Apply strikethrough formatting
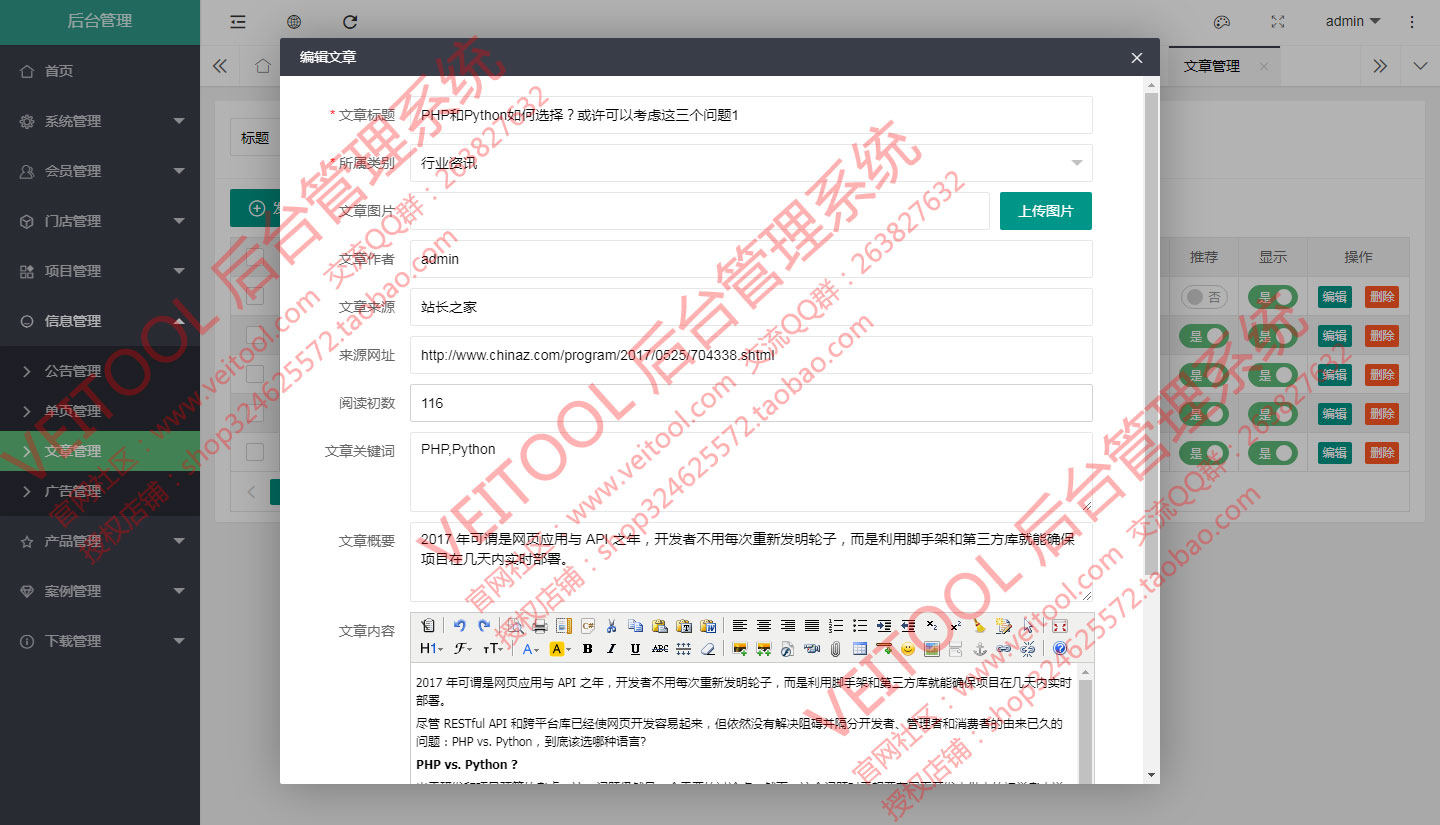1440x825 pixels. coord(660,649)
